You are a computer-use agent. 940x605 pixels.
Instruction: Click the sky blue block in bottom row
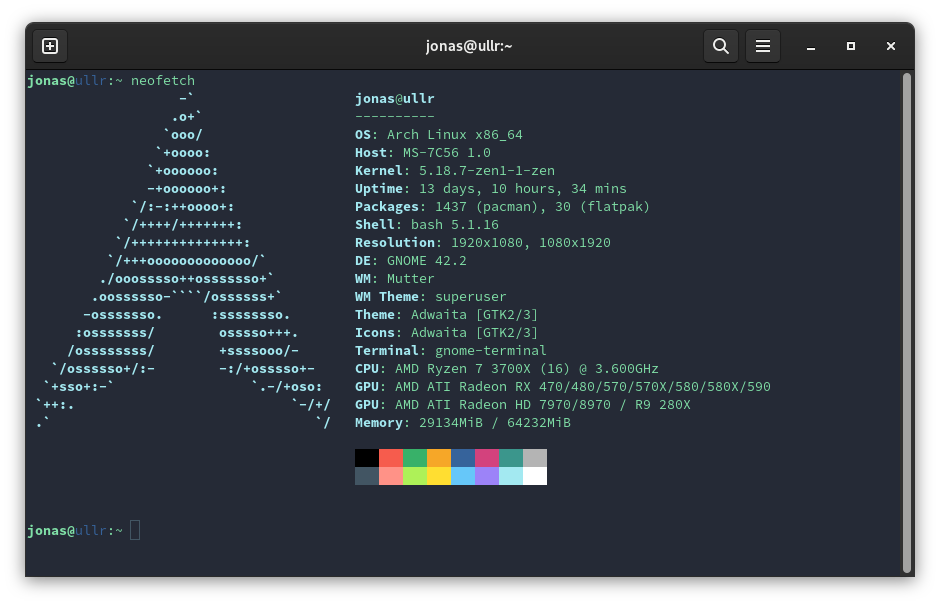click(x=463, y=476)
